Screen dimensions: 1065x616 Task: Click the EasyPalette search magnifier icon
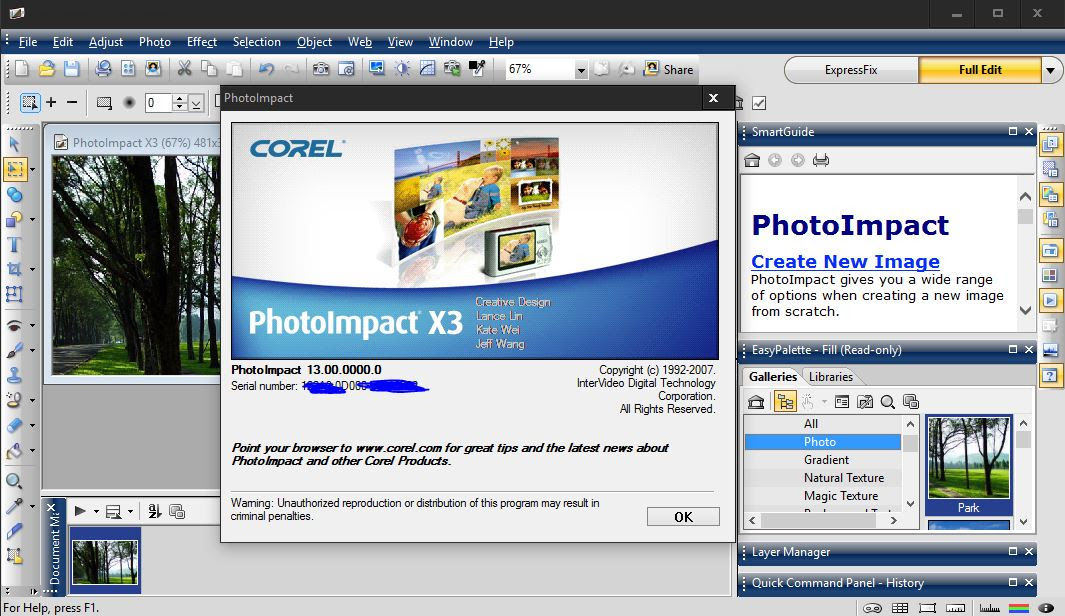887,402
